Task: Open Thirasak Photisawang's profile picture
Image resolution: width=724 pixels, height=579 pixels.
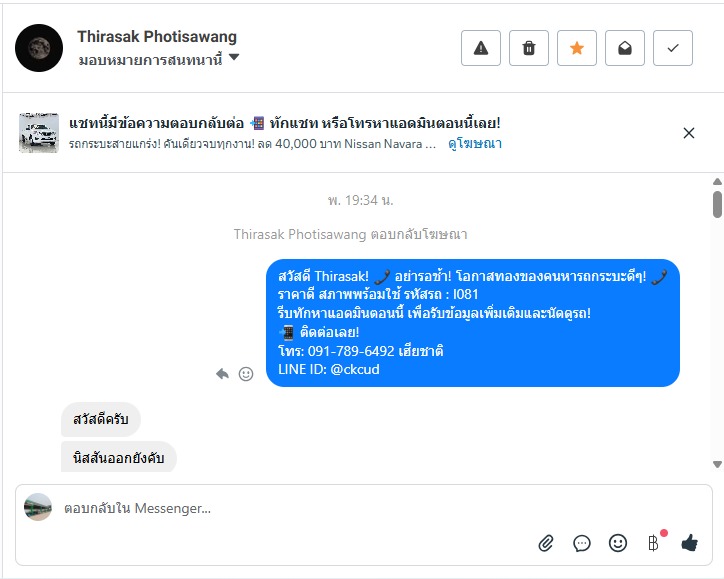Action: 39,48
